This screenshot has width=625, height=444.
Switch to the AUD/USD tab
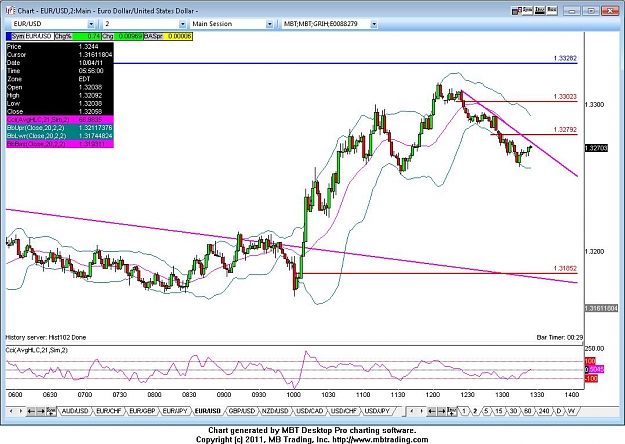75,411
